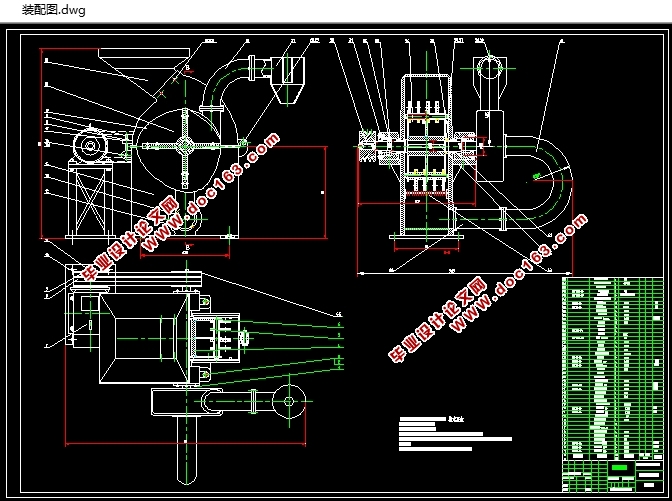Click the green parts list table
This screenshot has width=672, height=501.
click(x=613, y=368)
